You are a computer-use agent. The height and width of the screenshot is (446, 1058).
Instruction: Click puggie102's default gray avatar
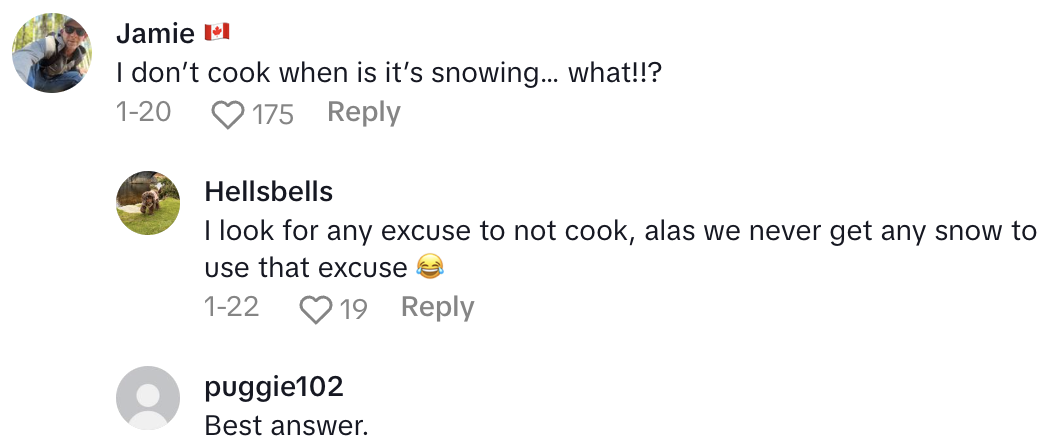(149, 397)
